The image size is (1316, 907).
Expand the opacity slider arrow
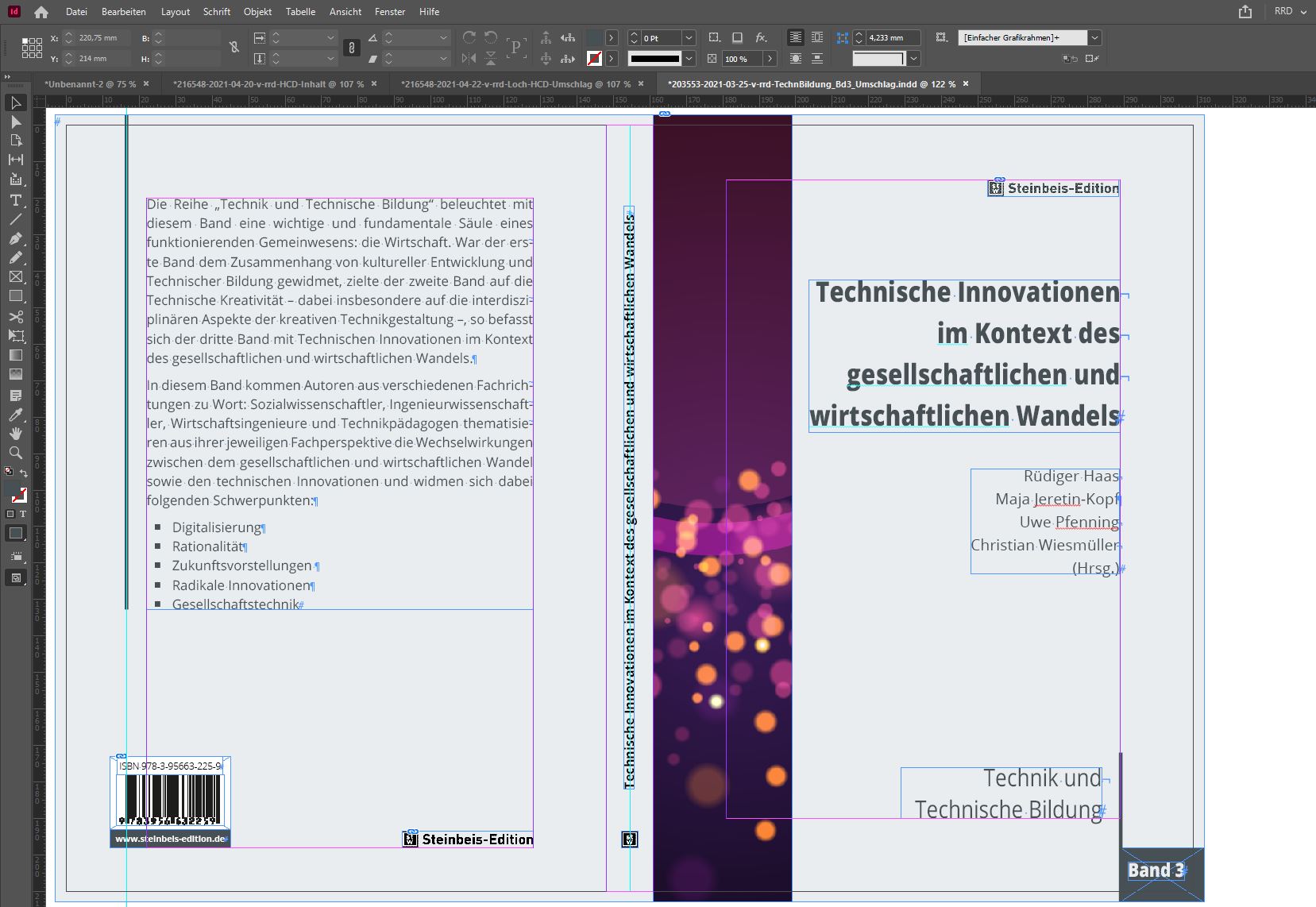pos(769,59)
